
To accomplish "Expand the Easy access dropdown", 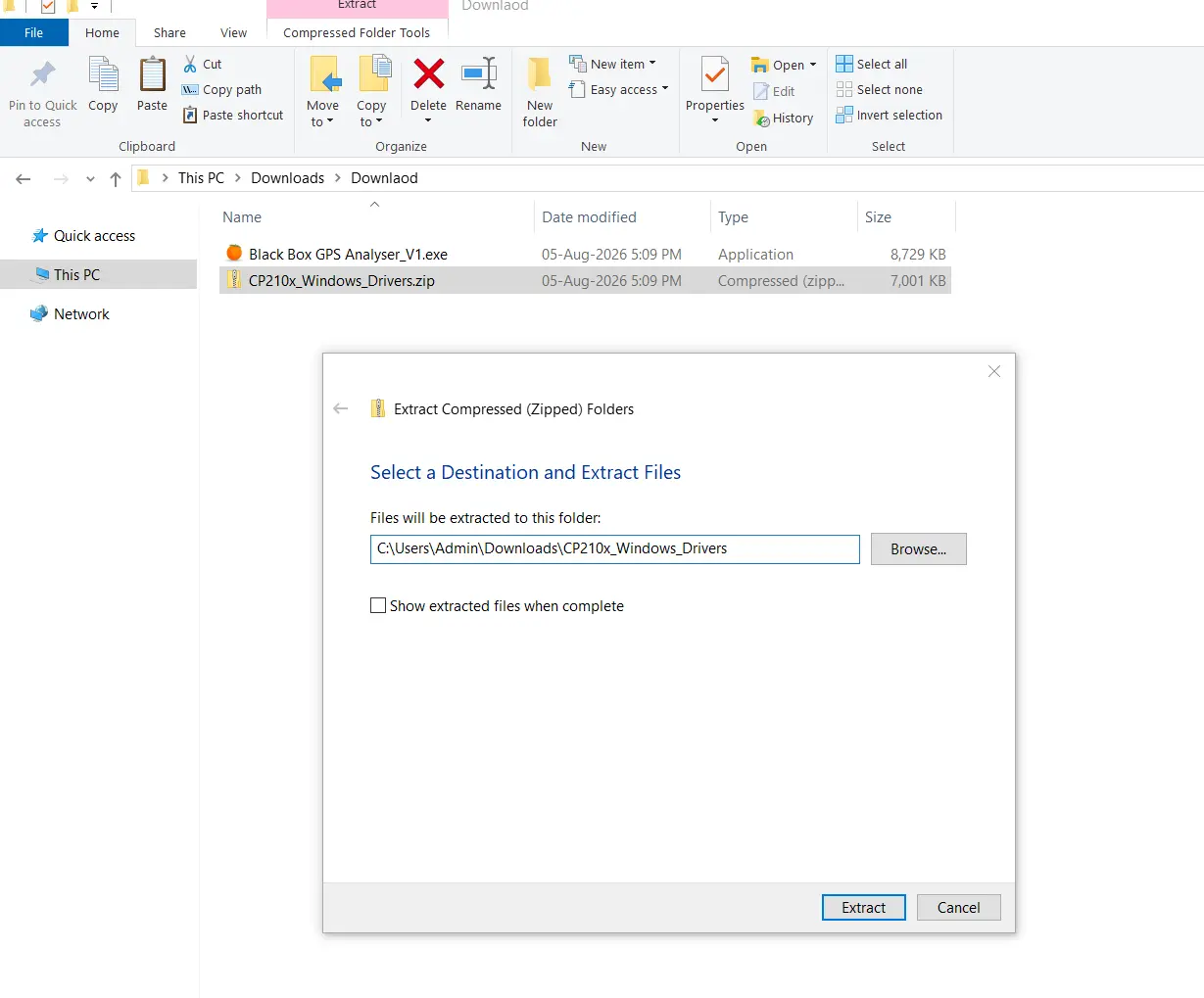I will tap(619, 89).
